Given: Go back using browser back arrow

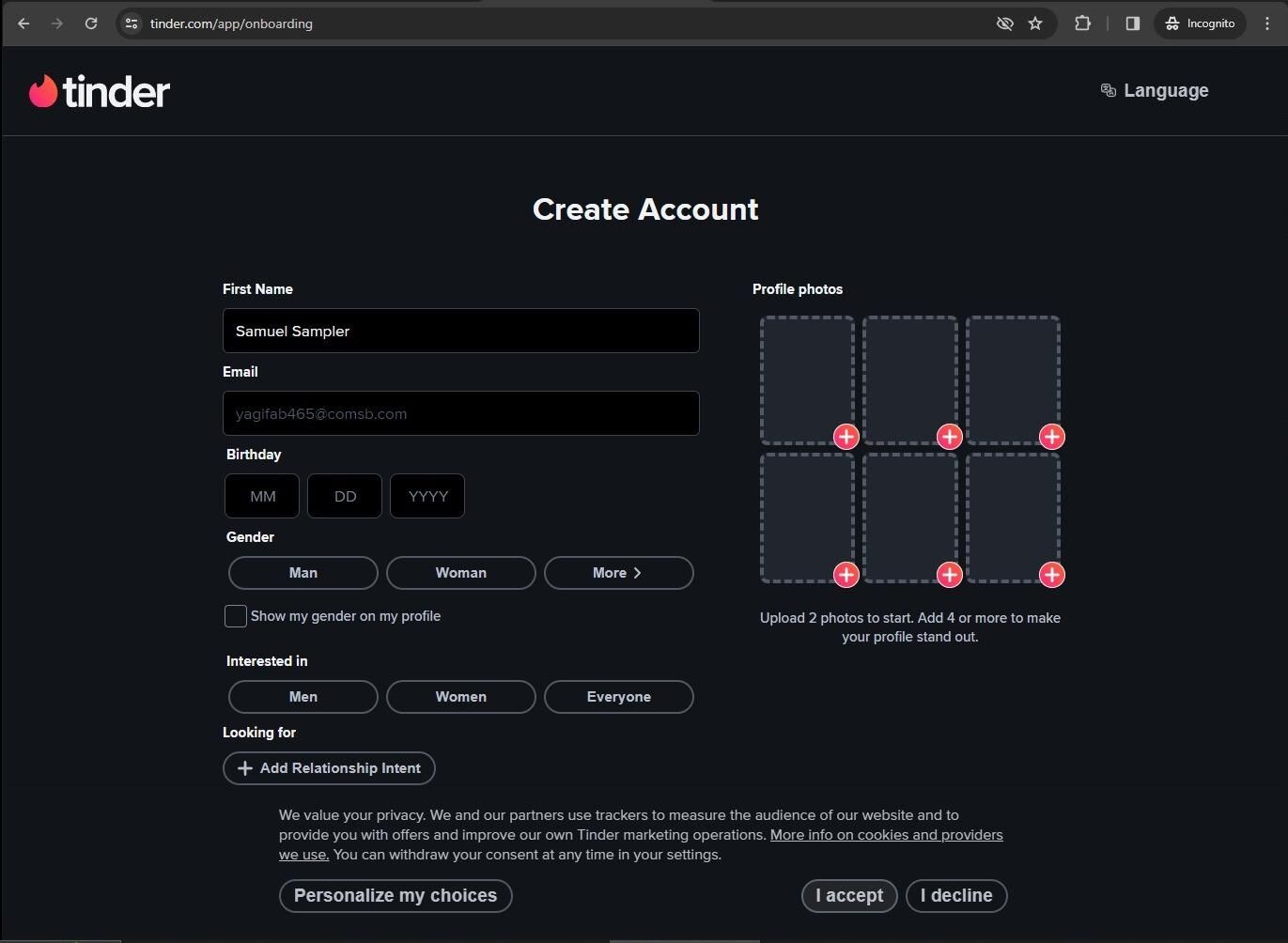Looking at the screenshot, I should click(23, 23).
